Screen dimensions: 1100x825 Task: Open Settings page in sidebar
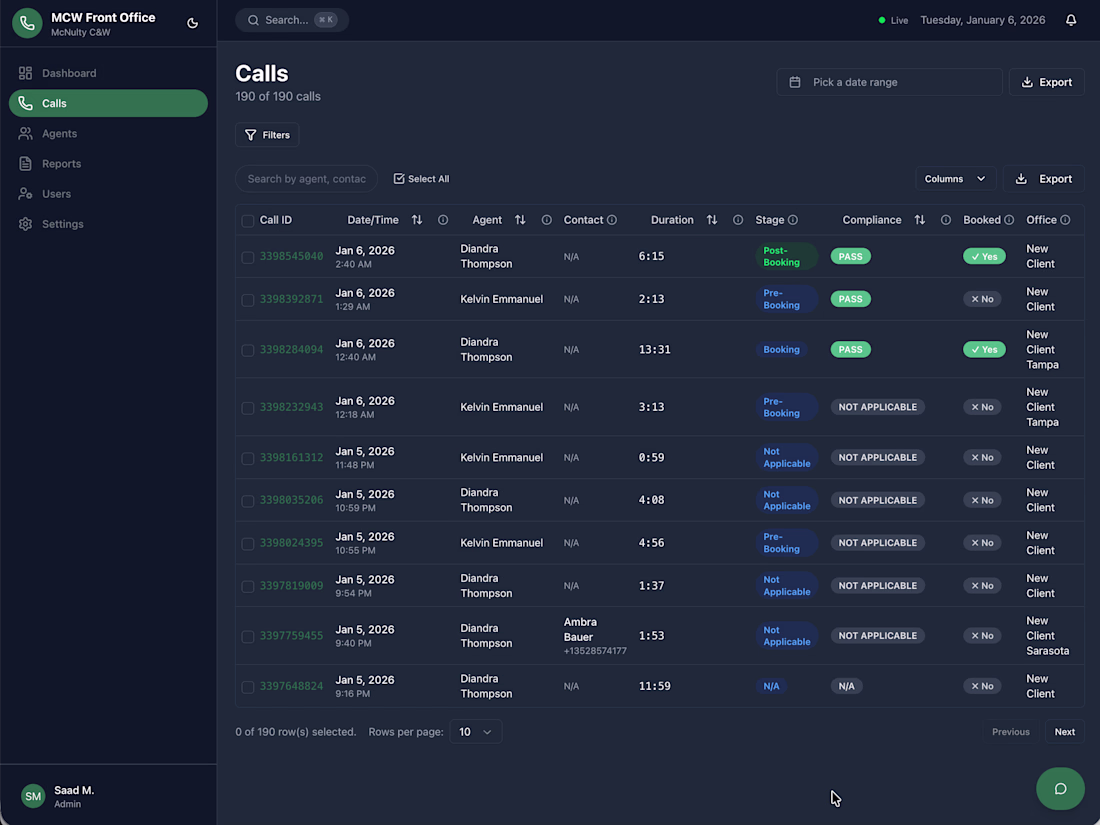[x=108, y=224]
